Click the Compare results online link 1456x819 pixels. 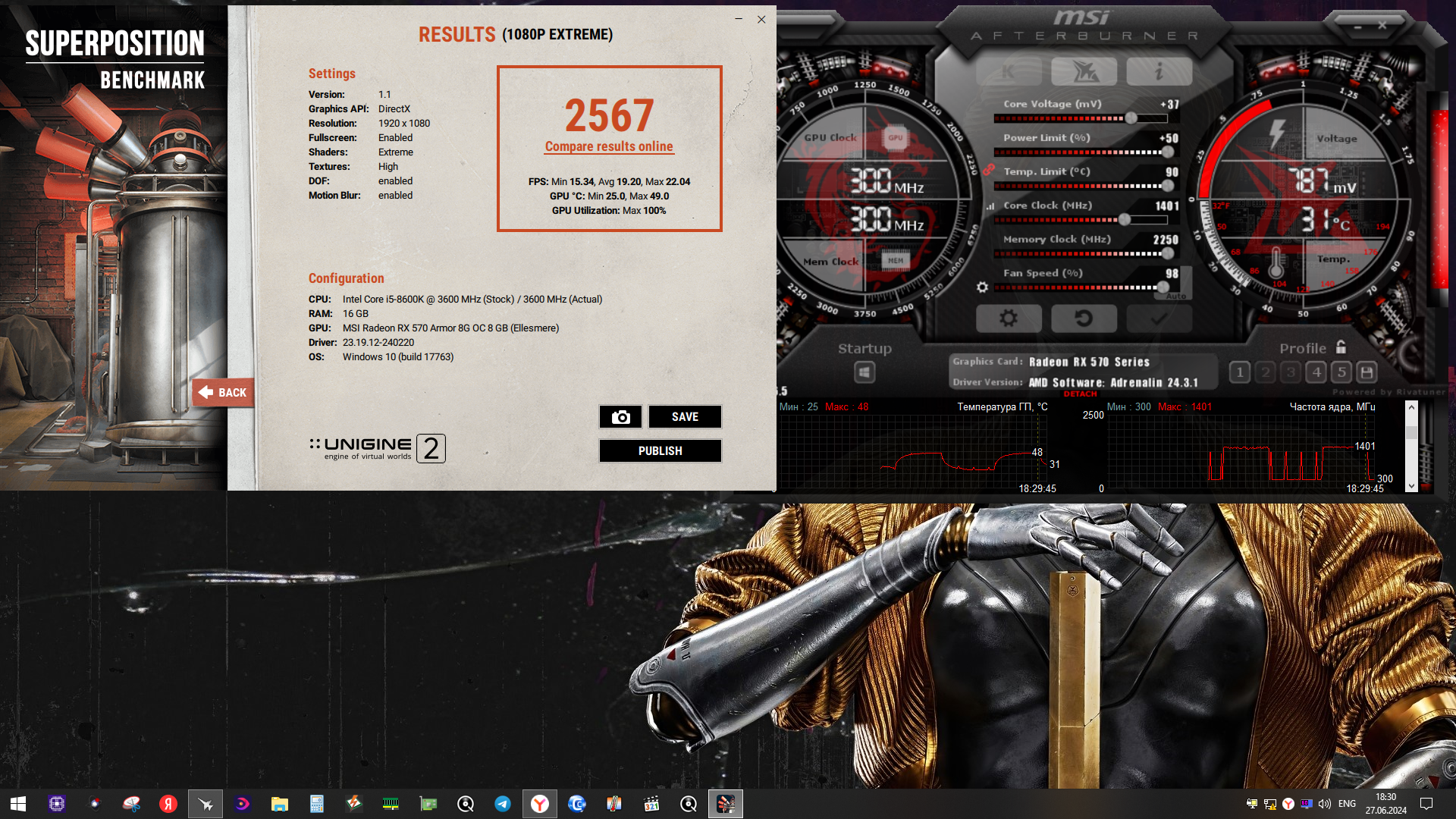tap(608, 146)
